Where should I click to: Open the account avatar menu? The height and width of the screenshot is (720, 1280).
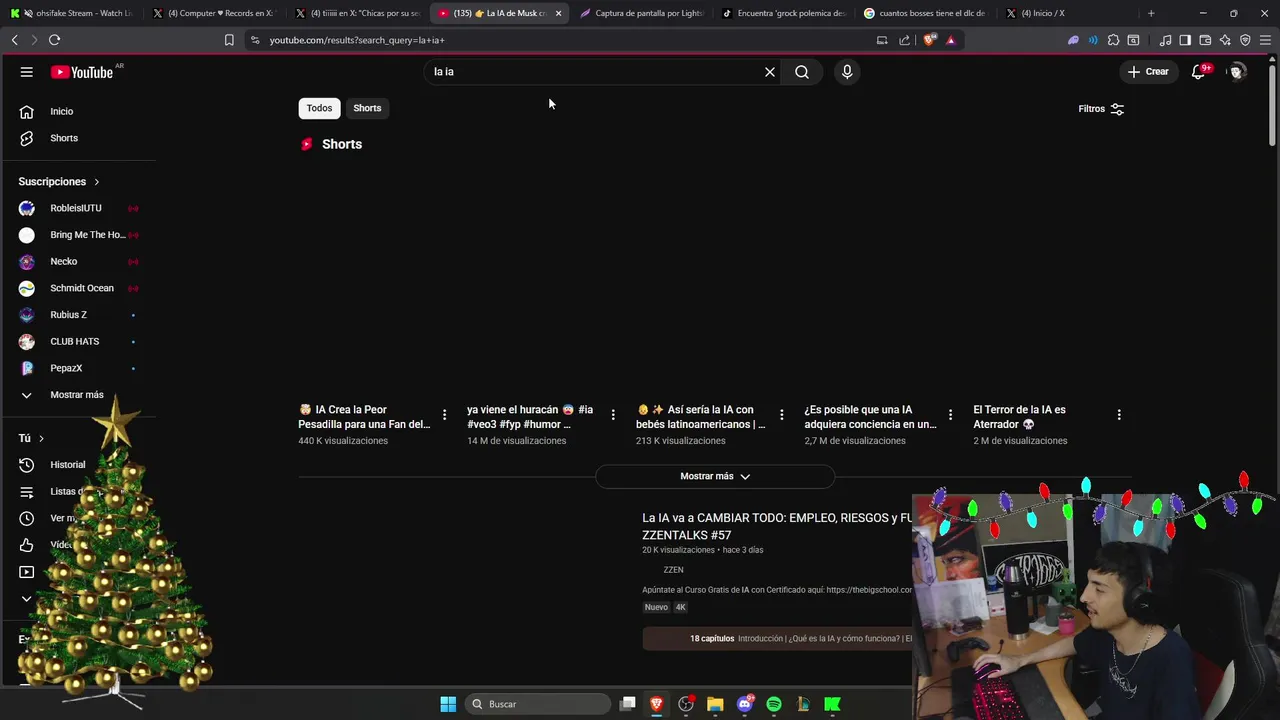pyautogui.click(x=1236, y=72)
